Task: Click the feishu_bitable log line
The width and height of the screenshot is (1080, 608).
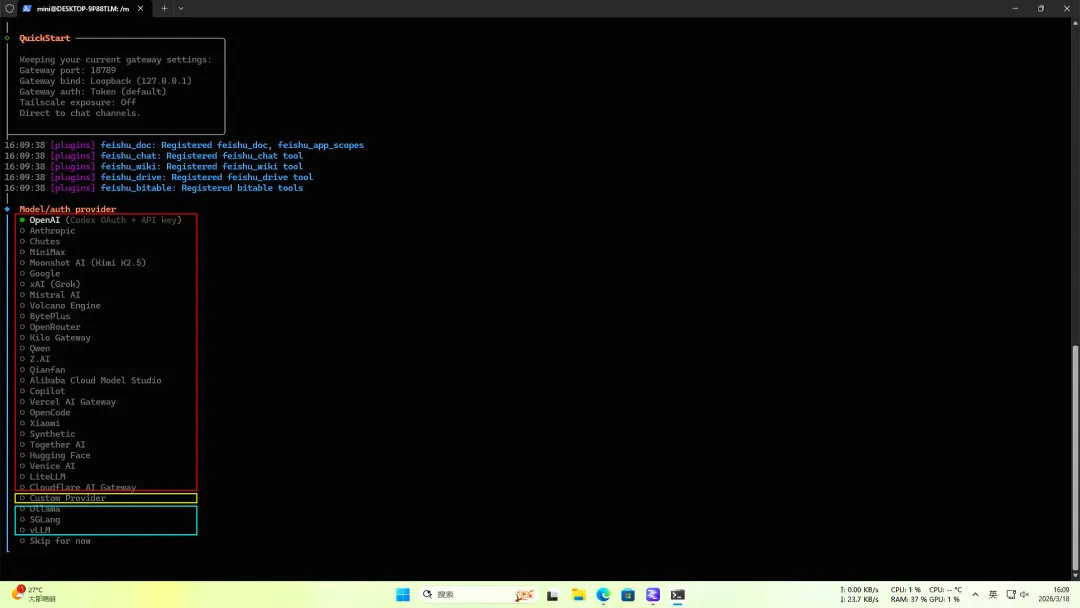Action: point(154,187)
